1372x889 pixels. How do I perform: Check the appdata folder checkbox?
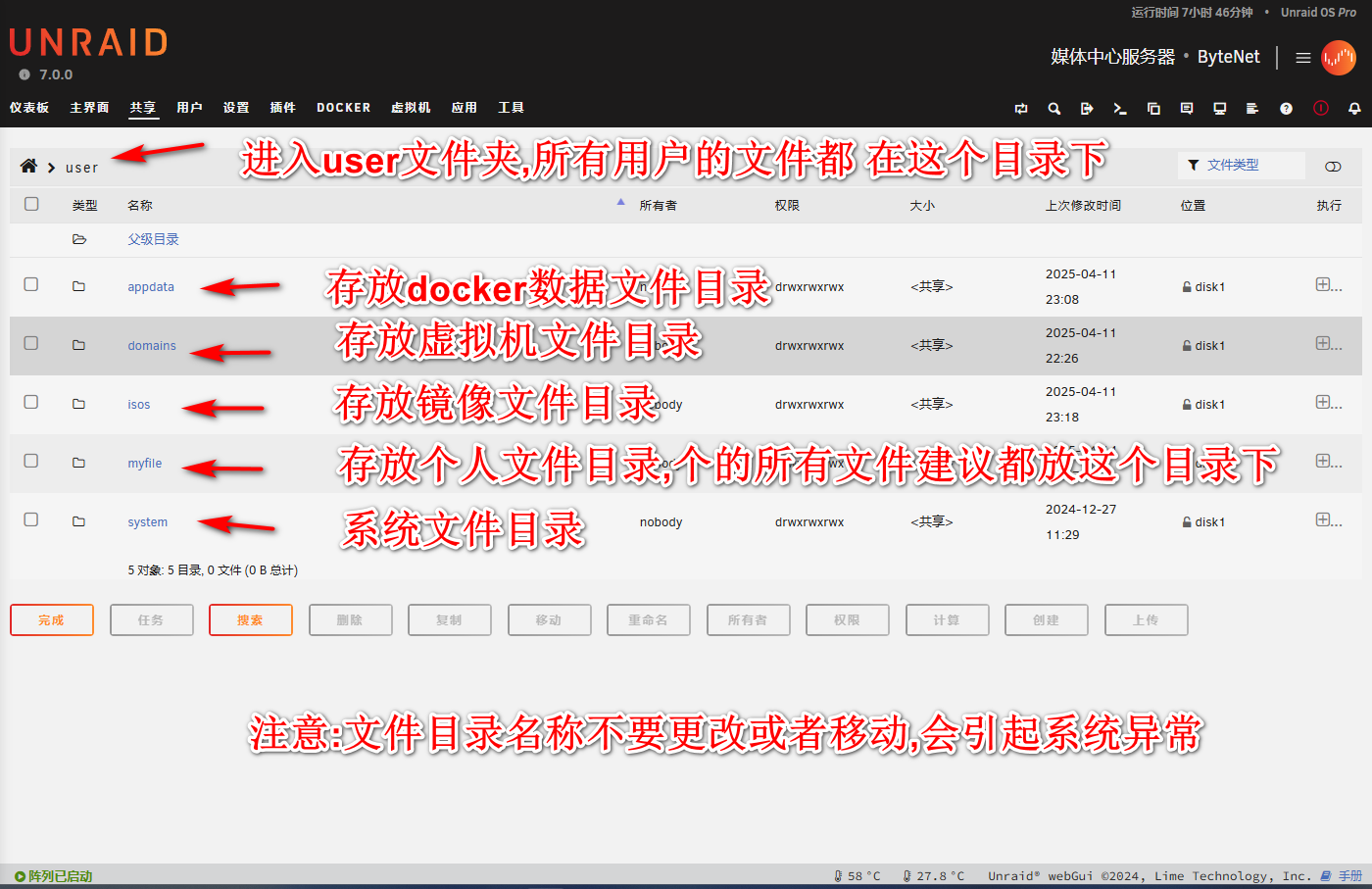pos(31,284)
